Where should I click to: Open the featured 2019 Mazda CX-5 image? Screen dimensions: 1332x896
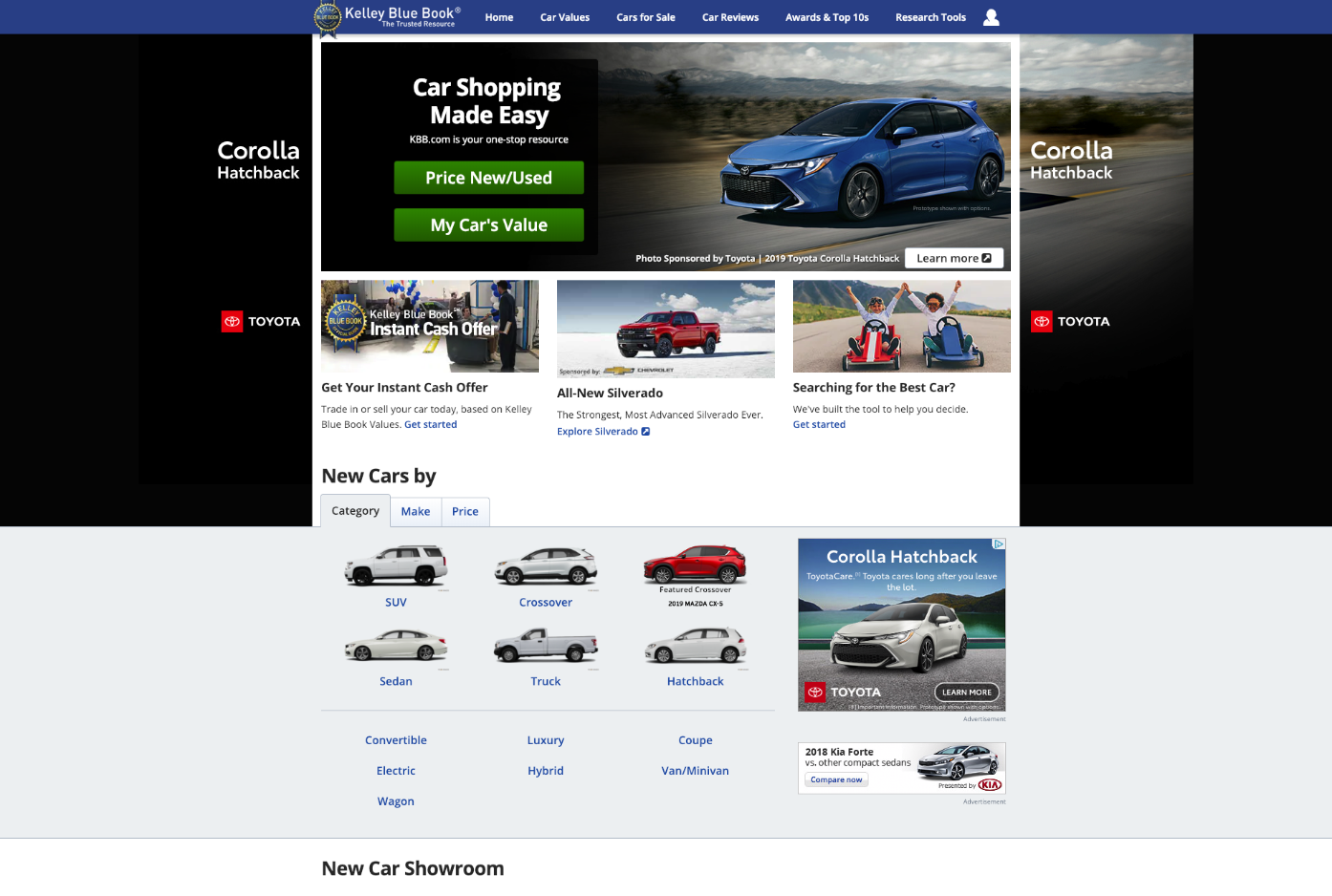click(x=696, y=565)
